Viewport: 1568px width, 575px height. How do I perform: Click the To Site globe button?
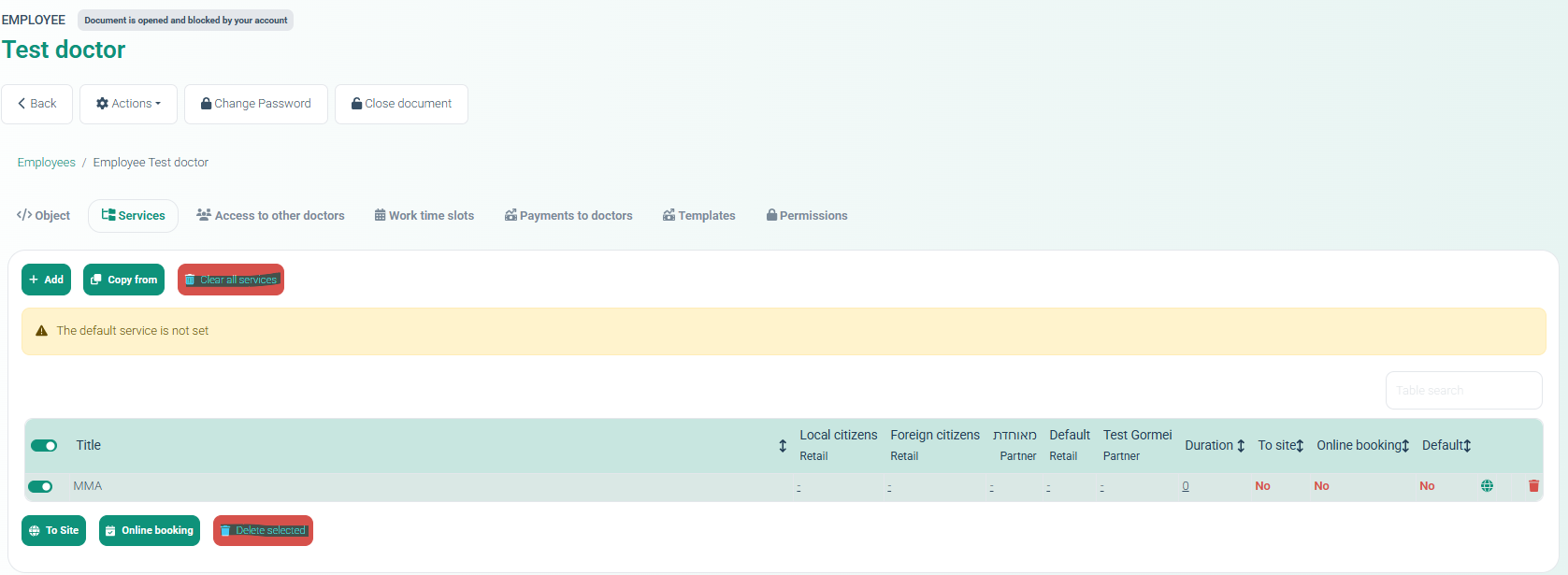[x=53, y=531]
